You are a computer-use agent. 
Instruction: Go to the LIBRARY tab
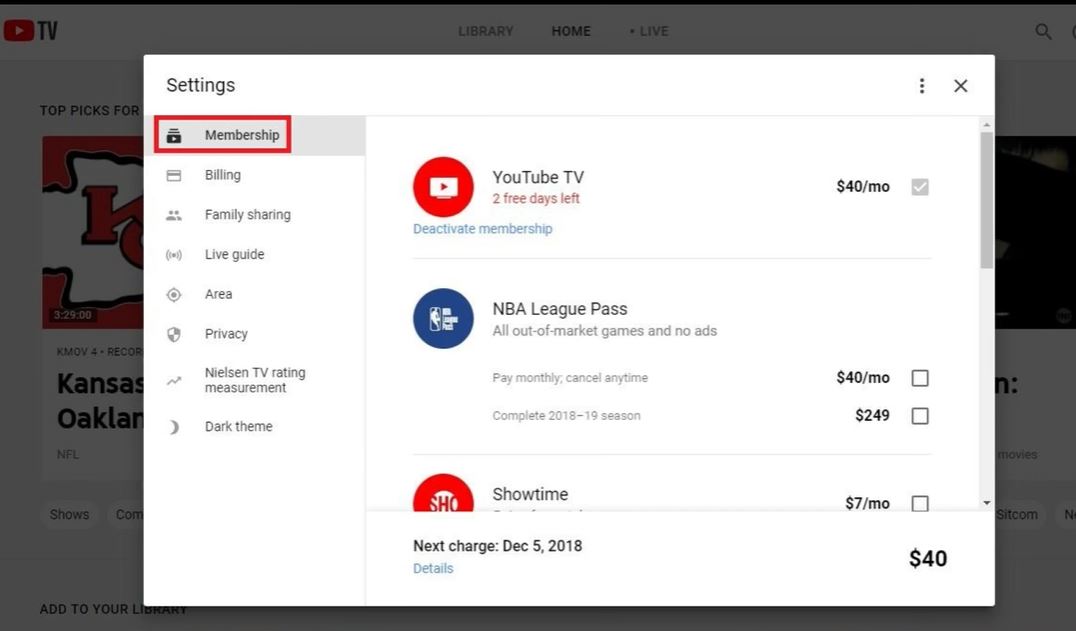486,32
